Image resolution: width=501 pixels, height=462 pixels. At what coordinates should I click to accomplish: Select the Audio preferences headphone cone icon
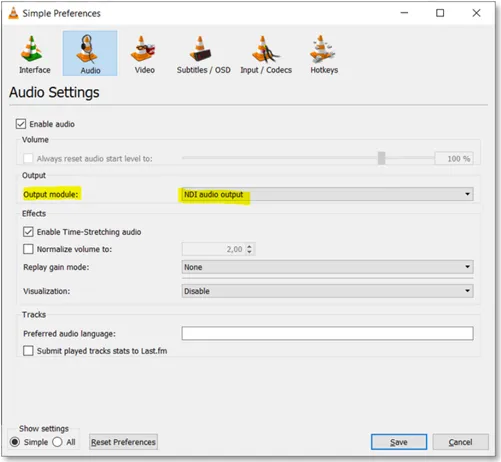point(88,49)
